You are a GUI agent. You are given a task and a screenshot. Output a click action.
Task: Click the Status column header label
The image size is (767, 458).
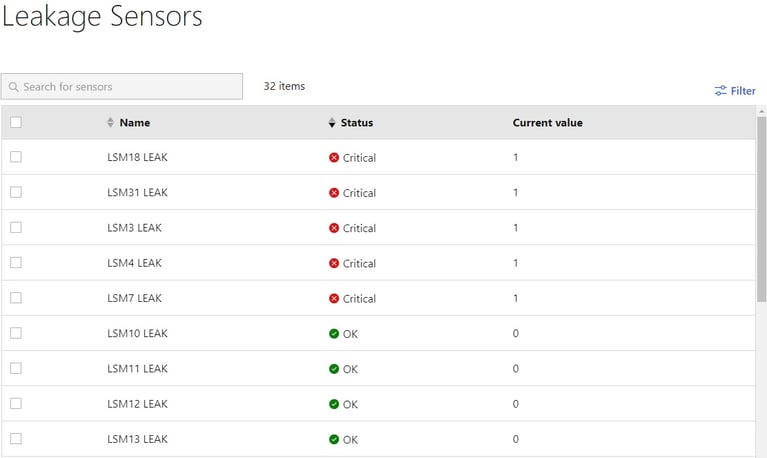[356, 123]
